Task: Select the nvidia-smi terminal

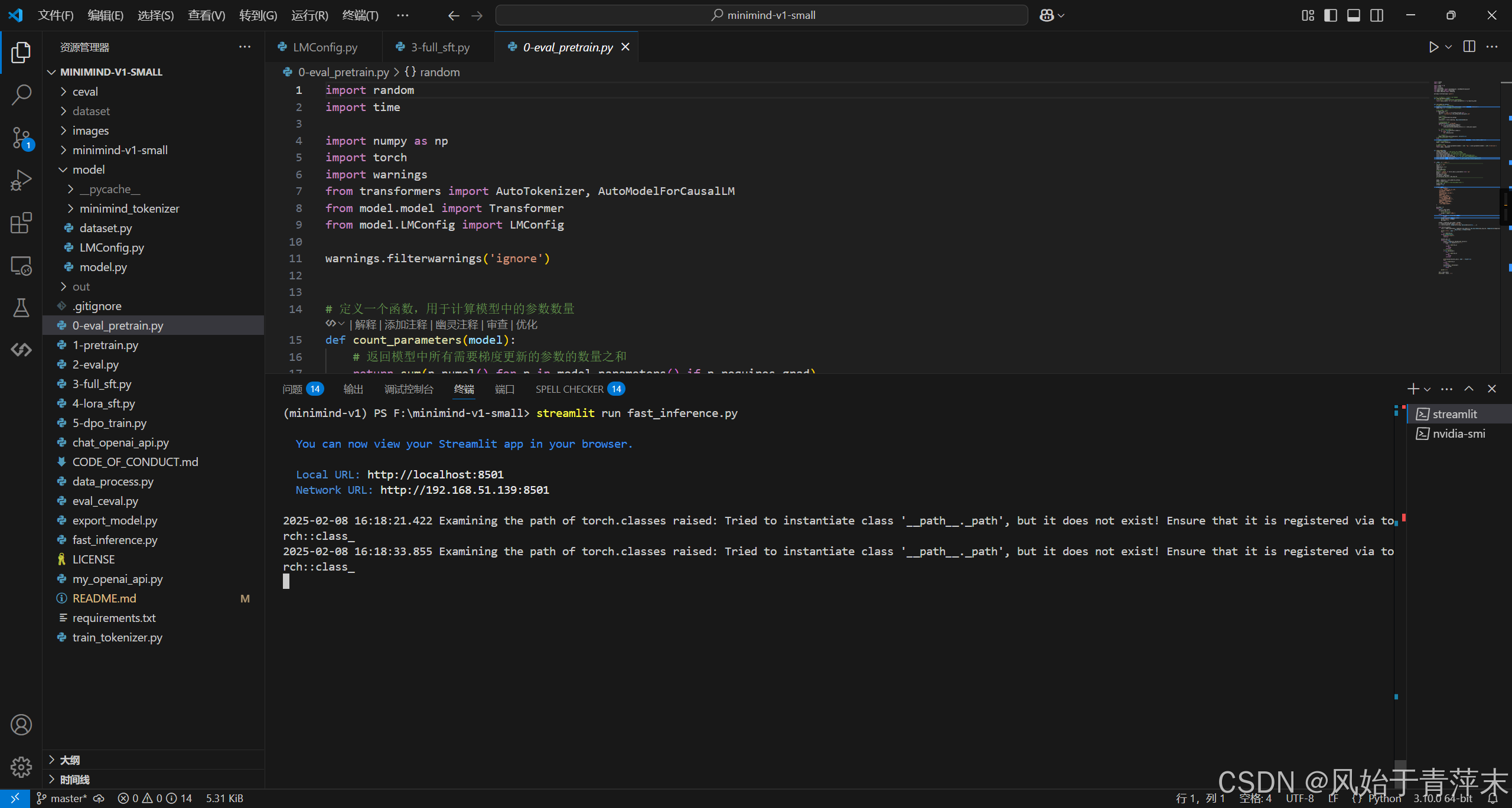Action: [x=1458, y=434]
